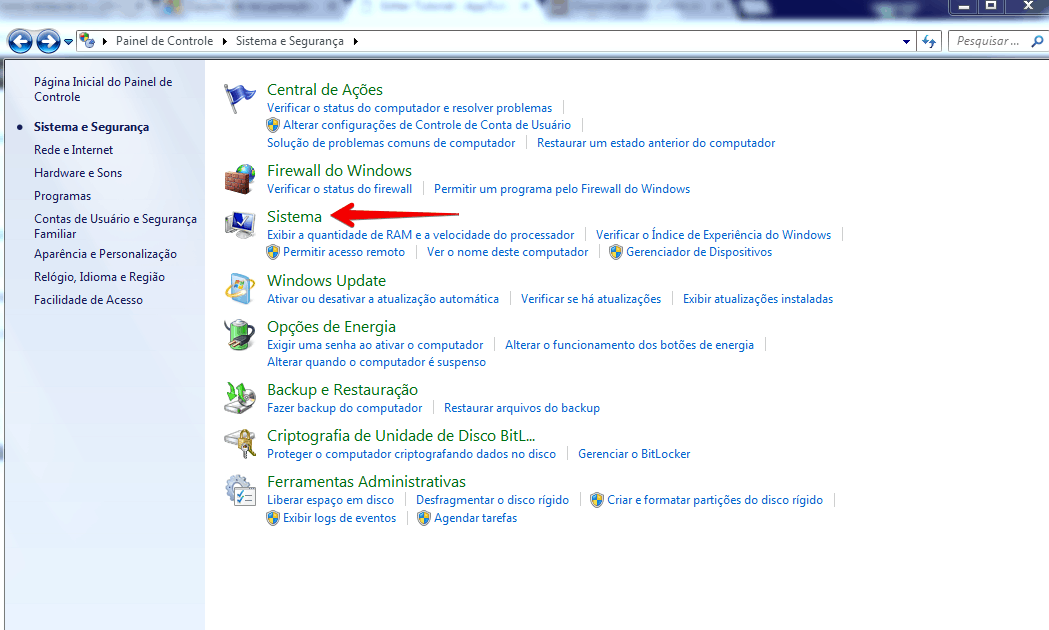Click Ver o nome deste computador

pos(508,252)
